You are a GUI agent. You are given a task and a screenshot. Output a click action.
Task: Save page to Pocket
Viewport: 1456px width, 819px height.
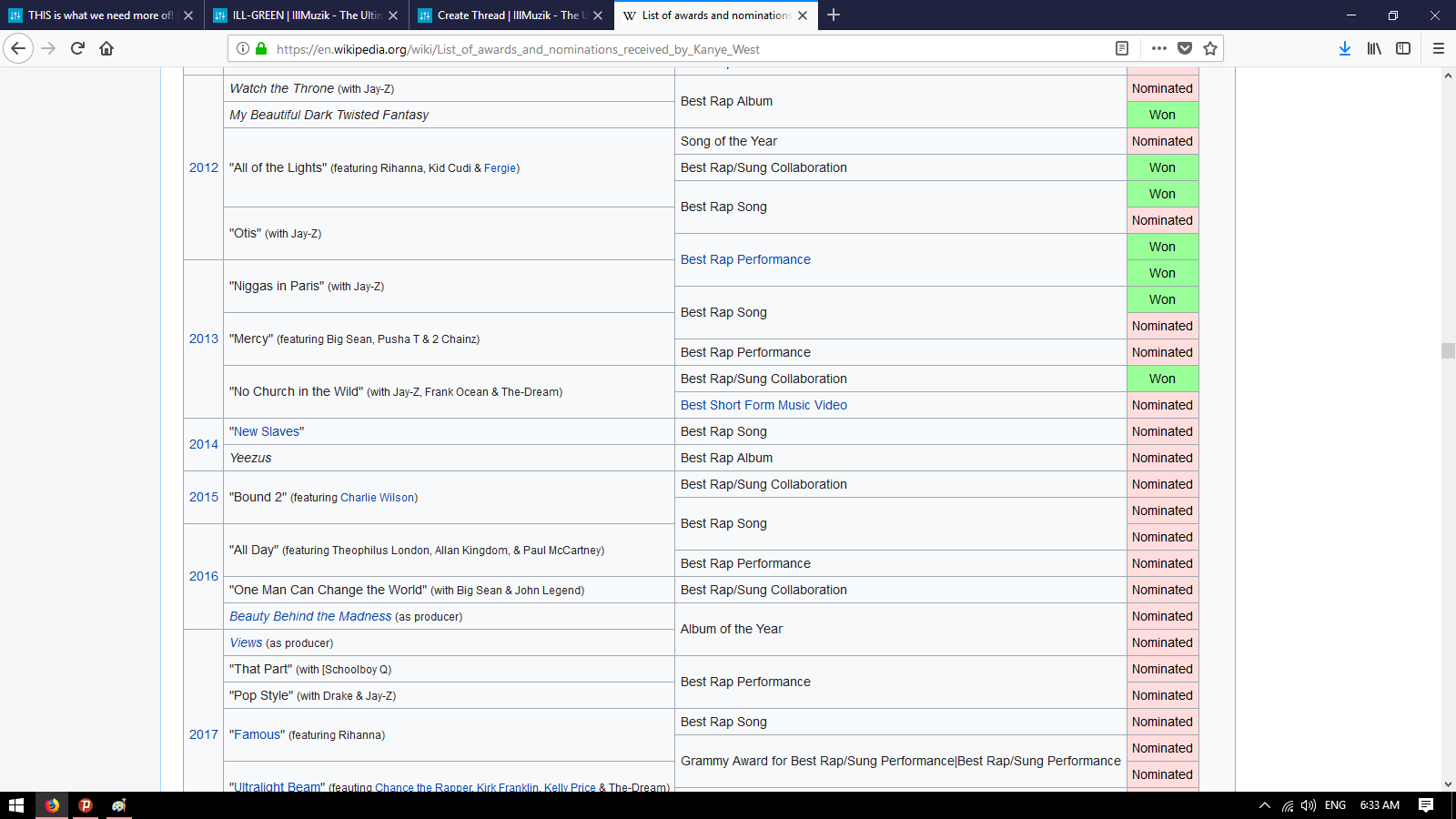pyautogui.click(x=1185, y=48)
